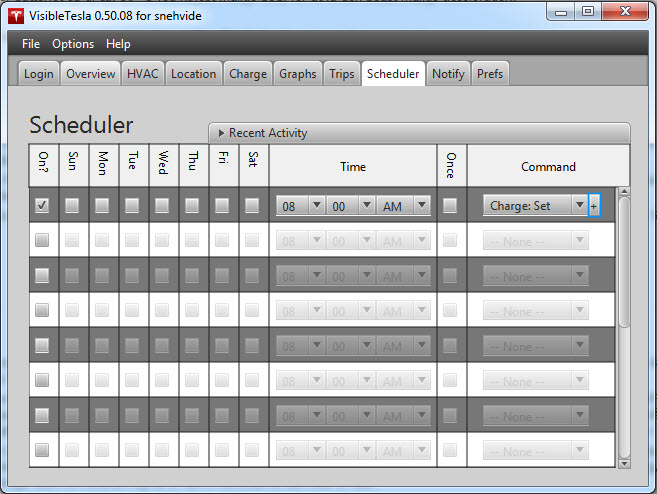Open the Charge: Set command dropdown

[535, 205]
